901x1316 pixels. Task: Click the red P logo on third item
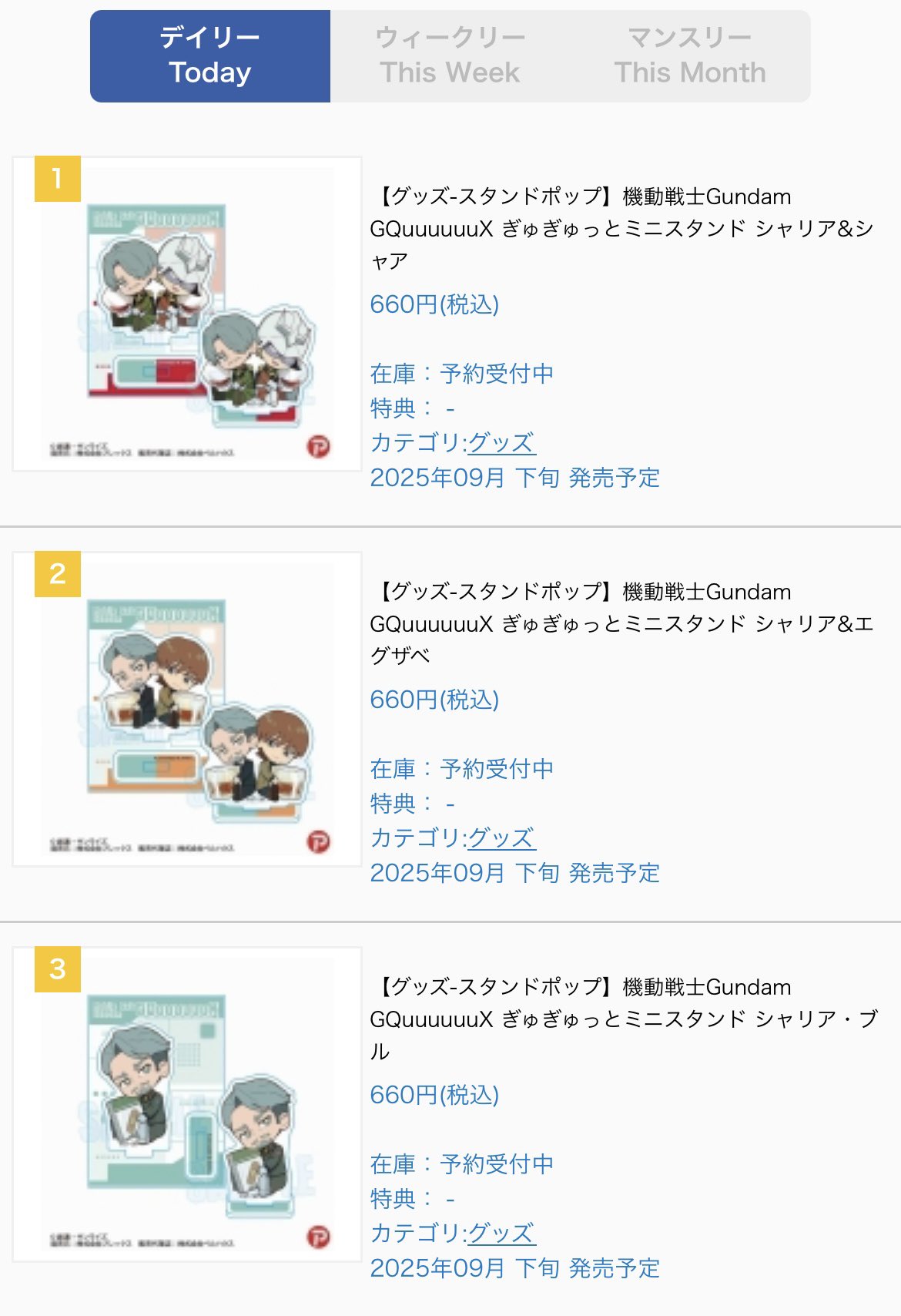click(319, 1237)
